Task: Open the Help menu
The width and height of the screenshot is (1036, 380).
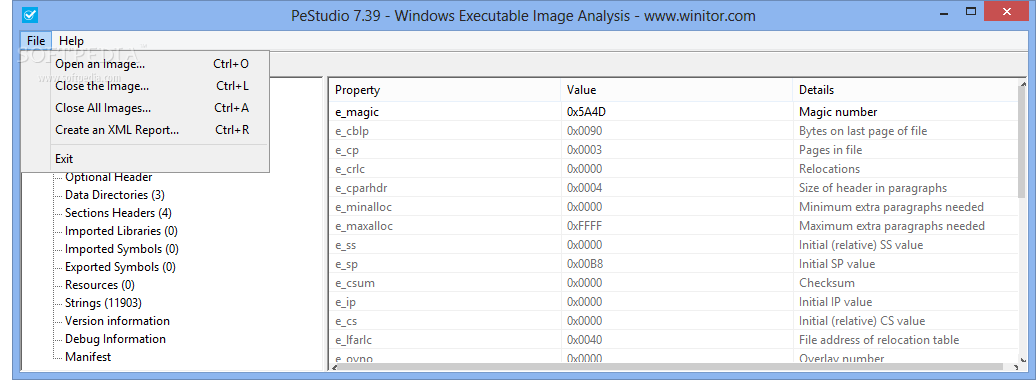Action: (x=71, y=40)
